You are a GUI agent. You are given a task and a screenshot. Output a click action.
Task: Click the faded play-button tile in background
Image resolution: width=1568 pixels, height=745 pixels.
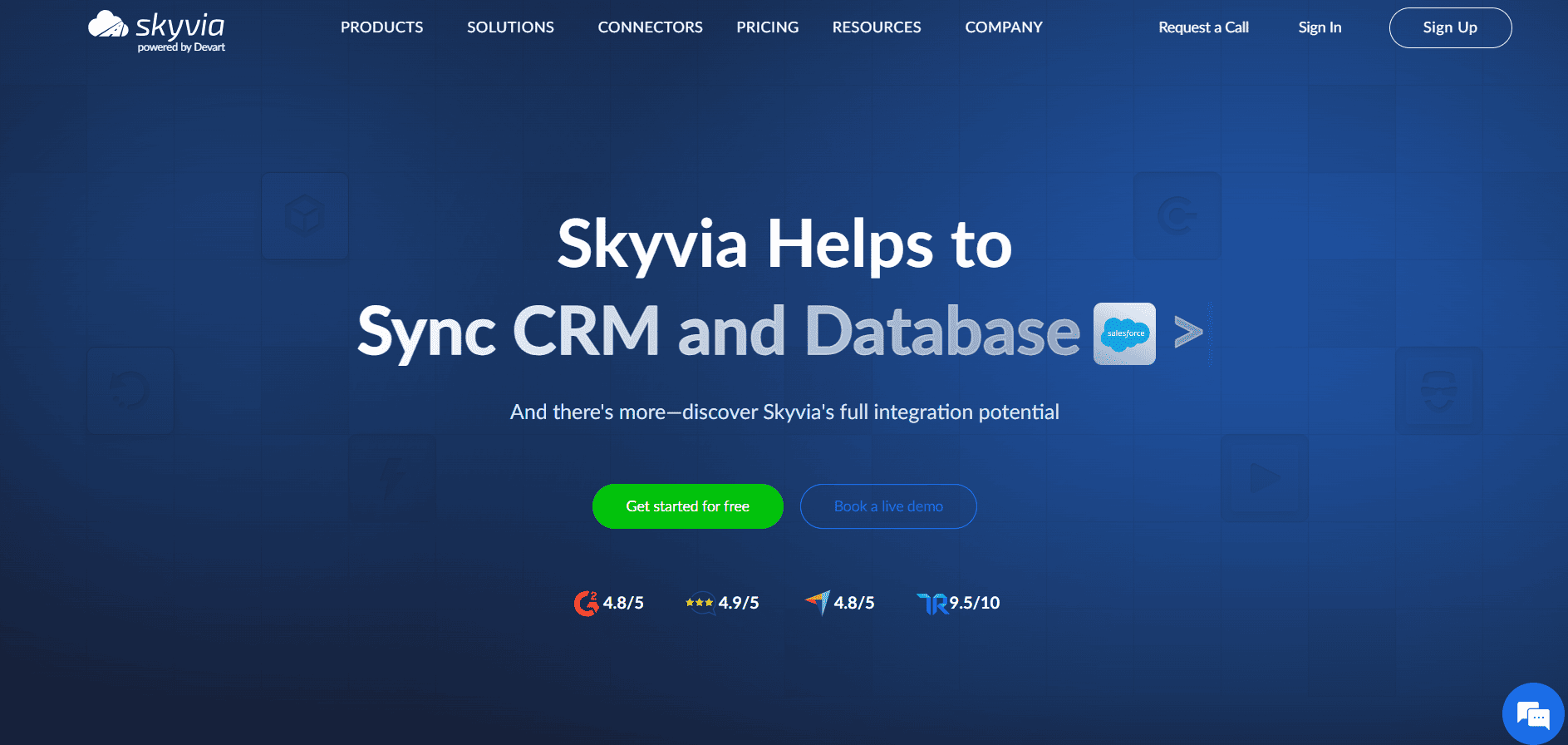(1264, 478)
